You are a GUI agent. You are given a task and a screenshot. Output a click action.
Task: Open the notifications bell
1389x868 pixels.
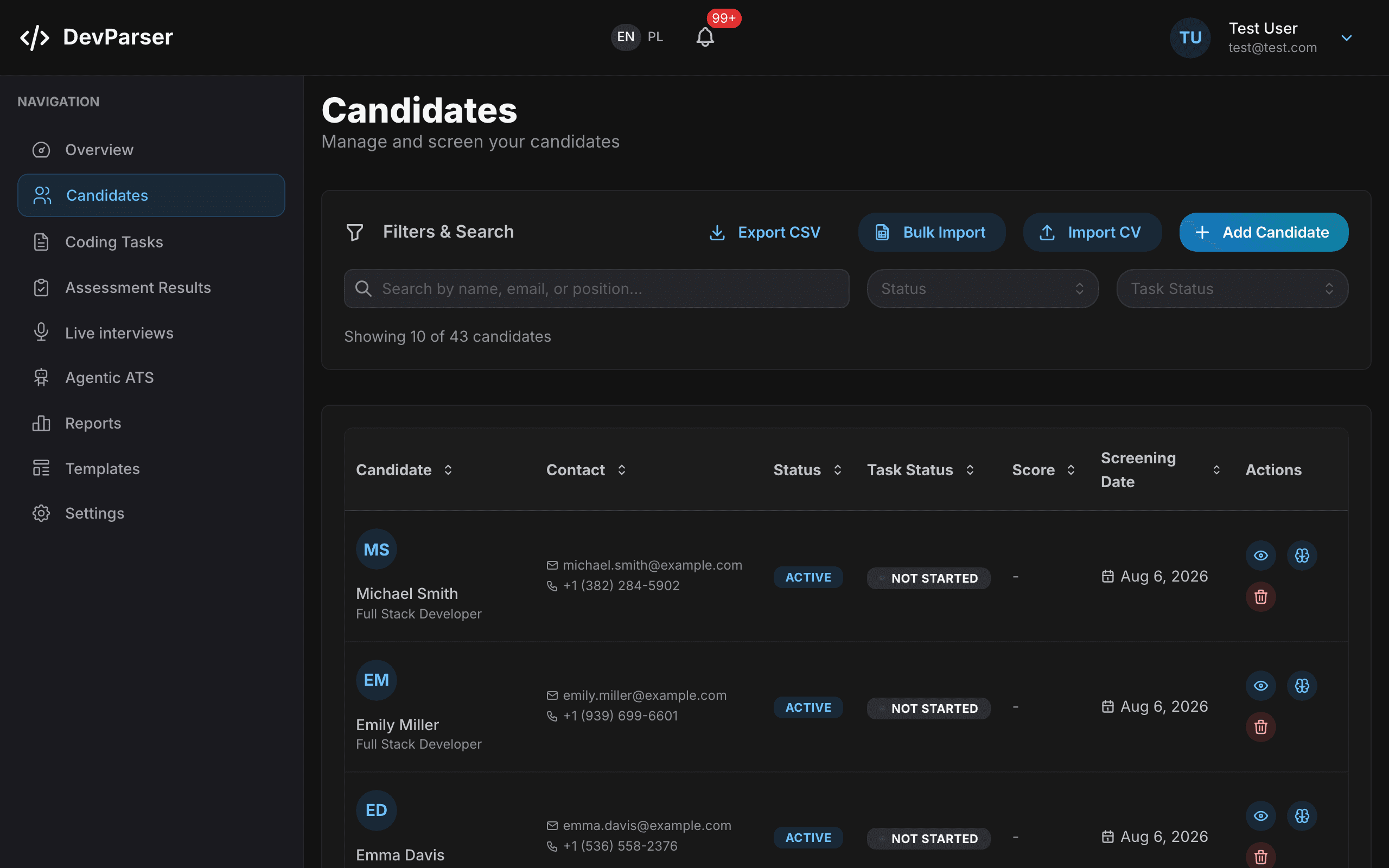pyautogui.click(x=705, y=37)
